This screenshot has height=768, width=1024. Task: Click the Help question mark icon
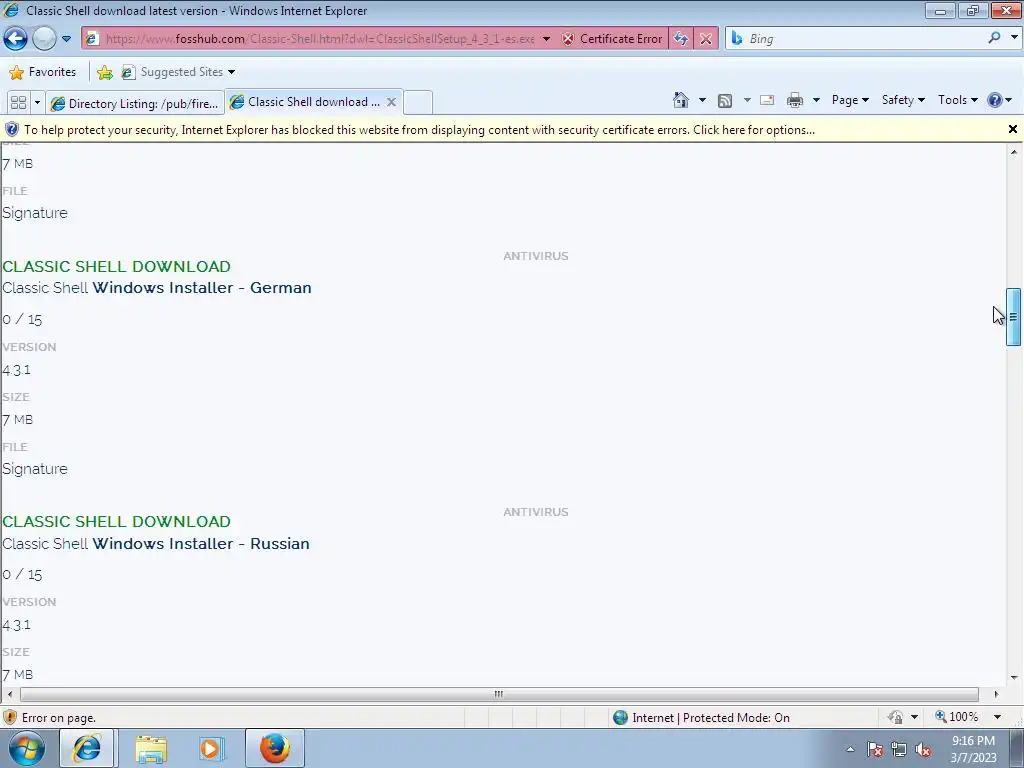(995, 100)
